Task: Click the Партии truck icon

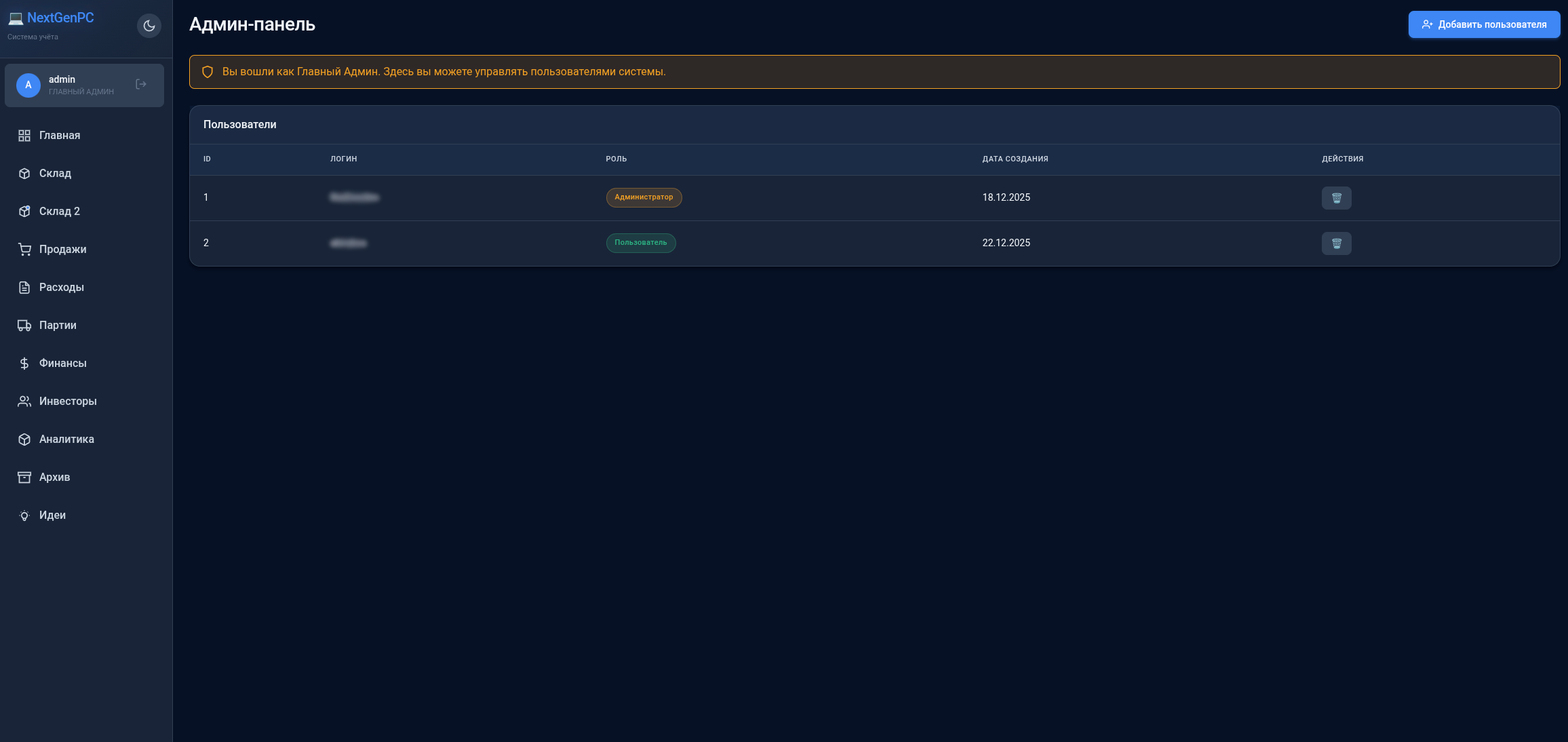Action: [x=24, y=326]
